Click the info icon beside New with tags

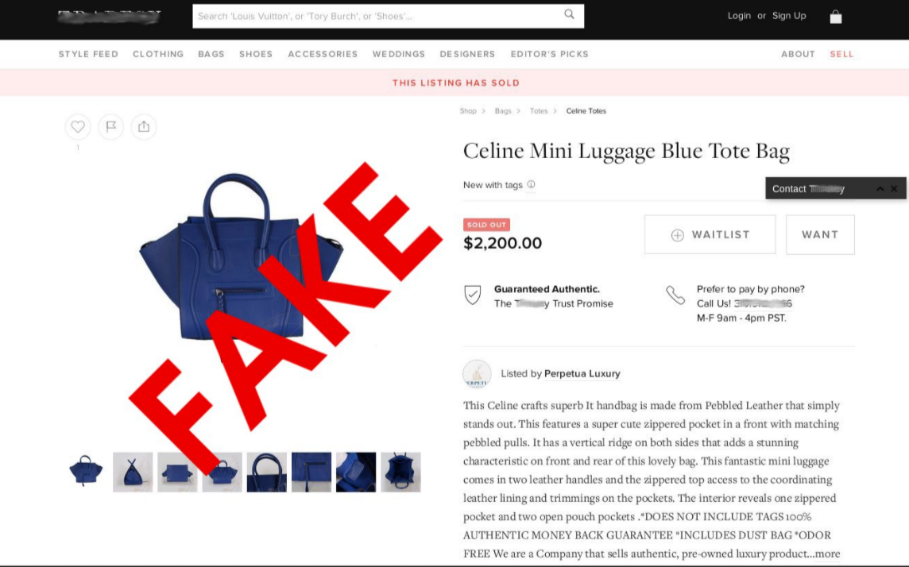tap(531, 184)
